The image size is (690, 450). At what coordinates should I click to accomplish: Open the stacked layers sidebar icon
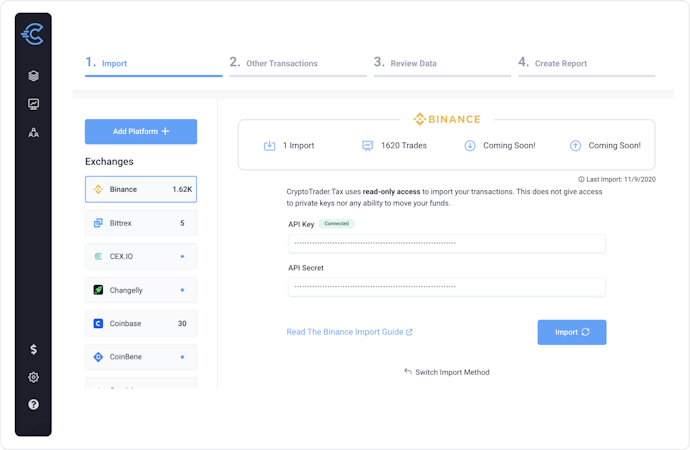click(x=33, y=76)
